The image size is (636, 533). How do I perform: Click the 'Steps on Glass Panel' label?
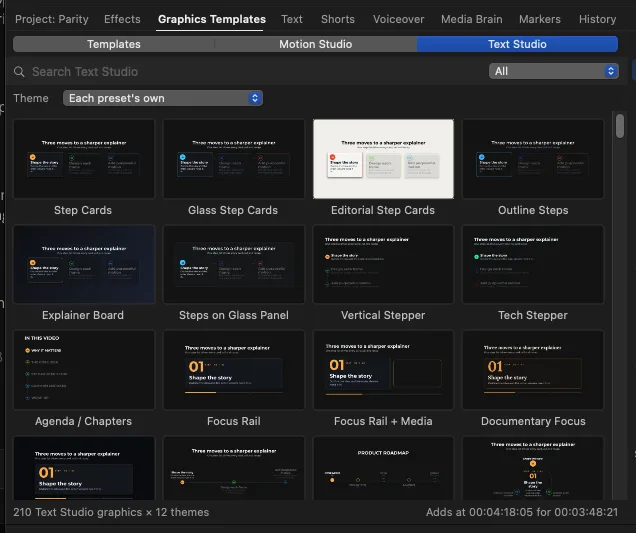pos(234,315)
